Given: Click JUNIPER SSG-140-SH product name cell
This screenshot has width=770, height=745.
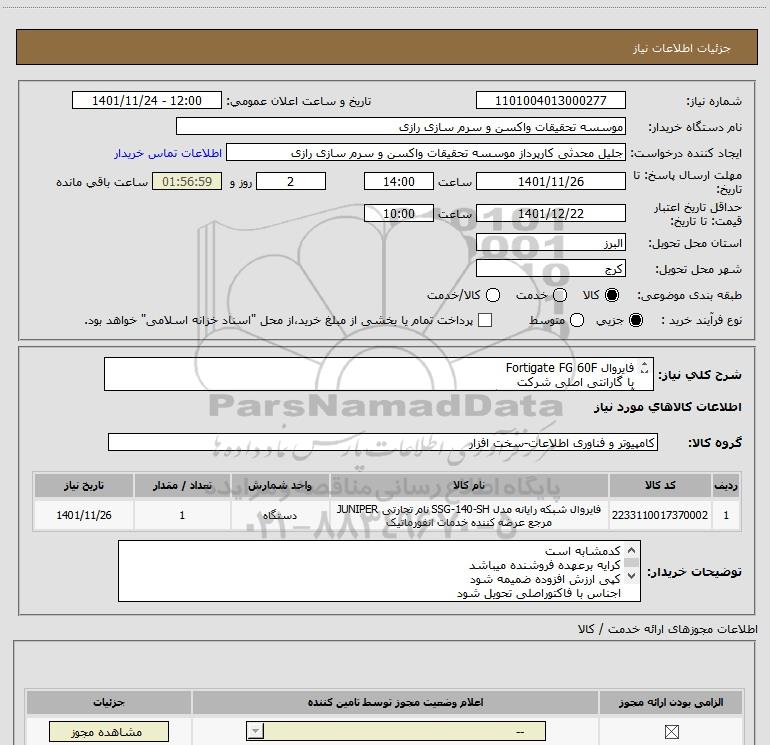Looking at the screenshot, I should click(x=469, y=515).
